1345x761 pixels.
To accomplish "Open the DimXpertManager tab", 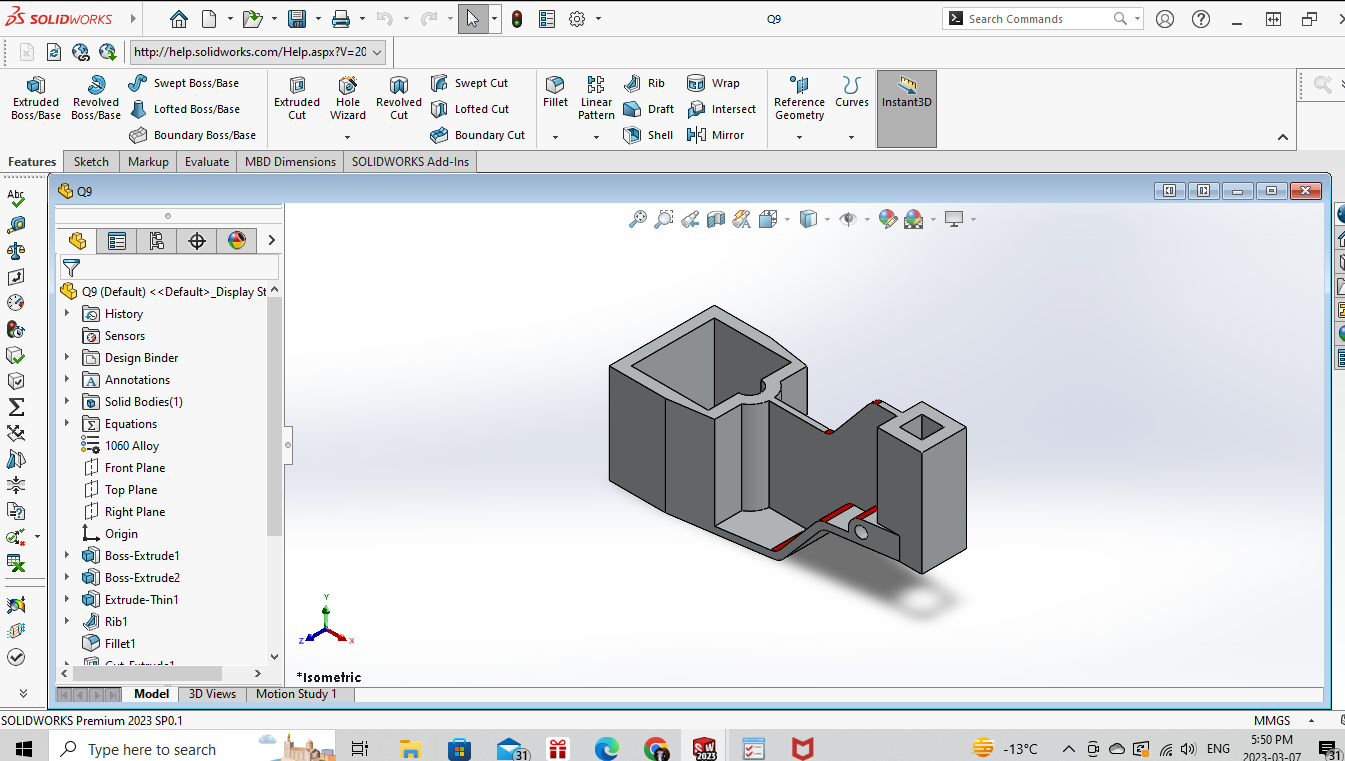I will point(197,240).
